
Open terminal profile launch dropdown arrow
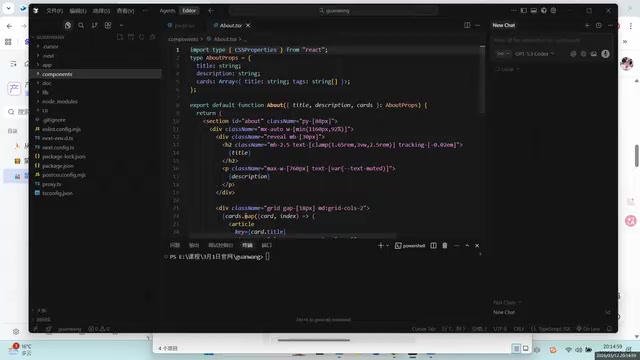(387, 245)
